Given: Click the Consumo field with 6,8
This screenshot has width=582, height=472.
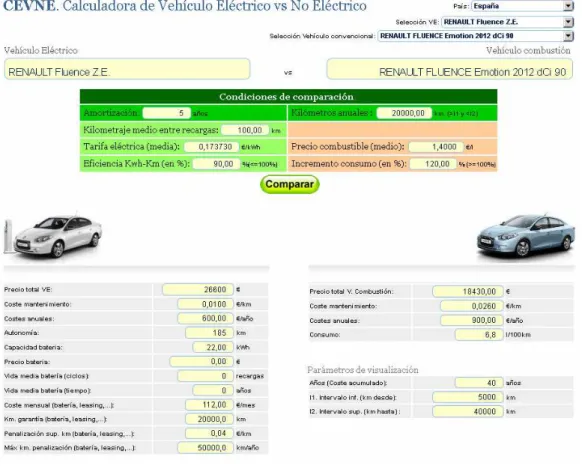Looking at the screenshot, I should click(x=479, y=335).
